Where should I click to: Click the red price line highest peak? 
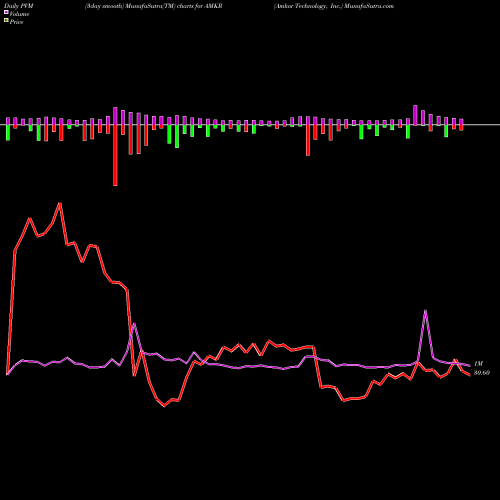[60, 203]
